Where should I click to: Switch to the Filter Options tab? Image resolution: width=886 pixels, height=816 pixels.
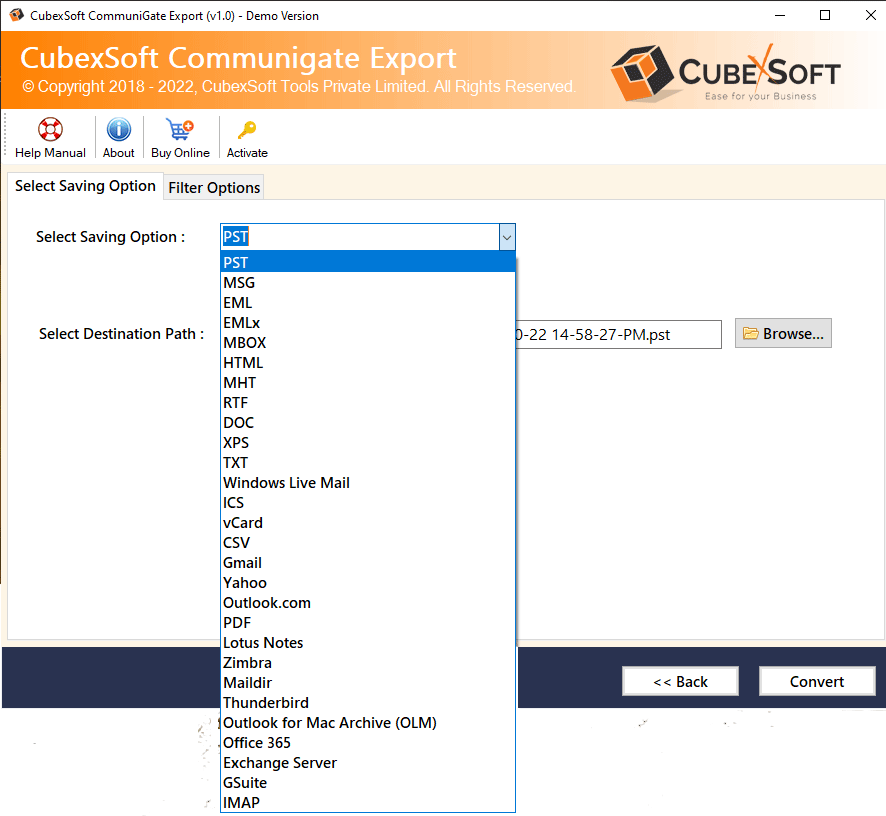214,188
